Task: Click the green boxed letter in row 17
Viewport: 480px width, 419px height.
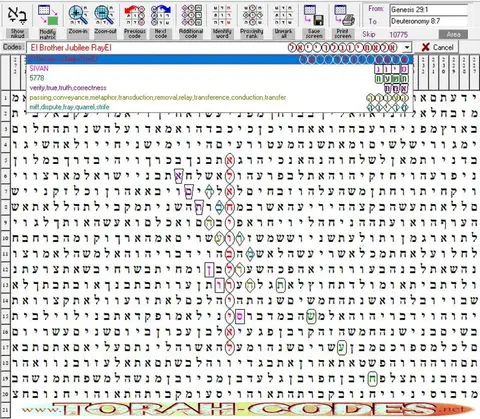Action: pos(342,348)
